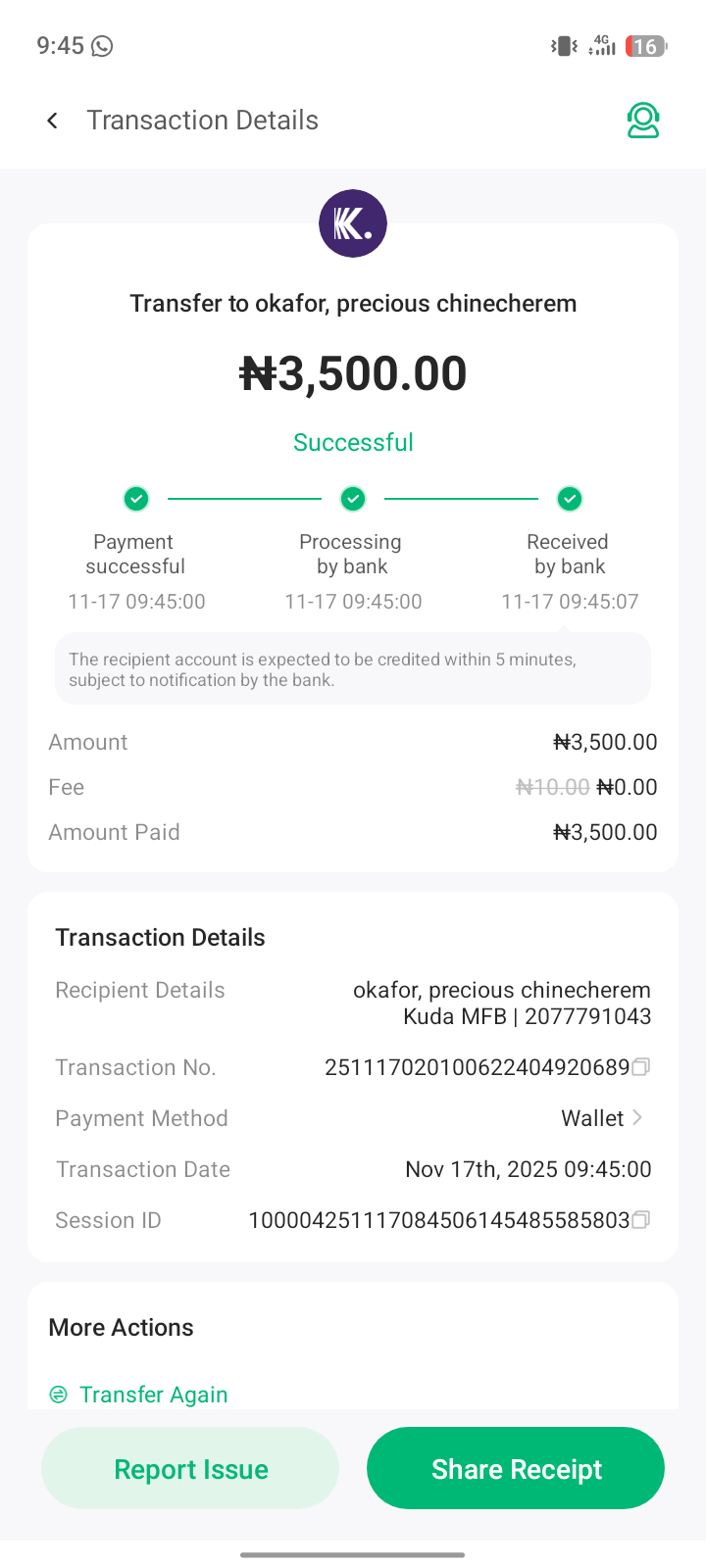Tap the Transfer Again icon
Image resolution: width=706 pixels, height=1568 pixels.
[59, 1395]
